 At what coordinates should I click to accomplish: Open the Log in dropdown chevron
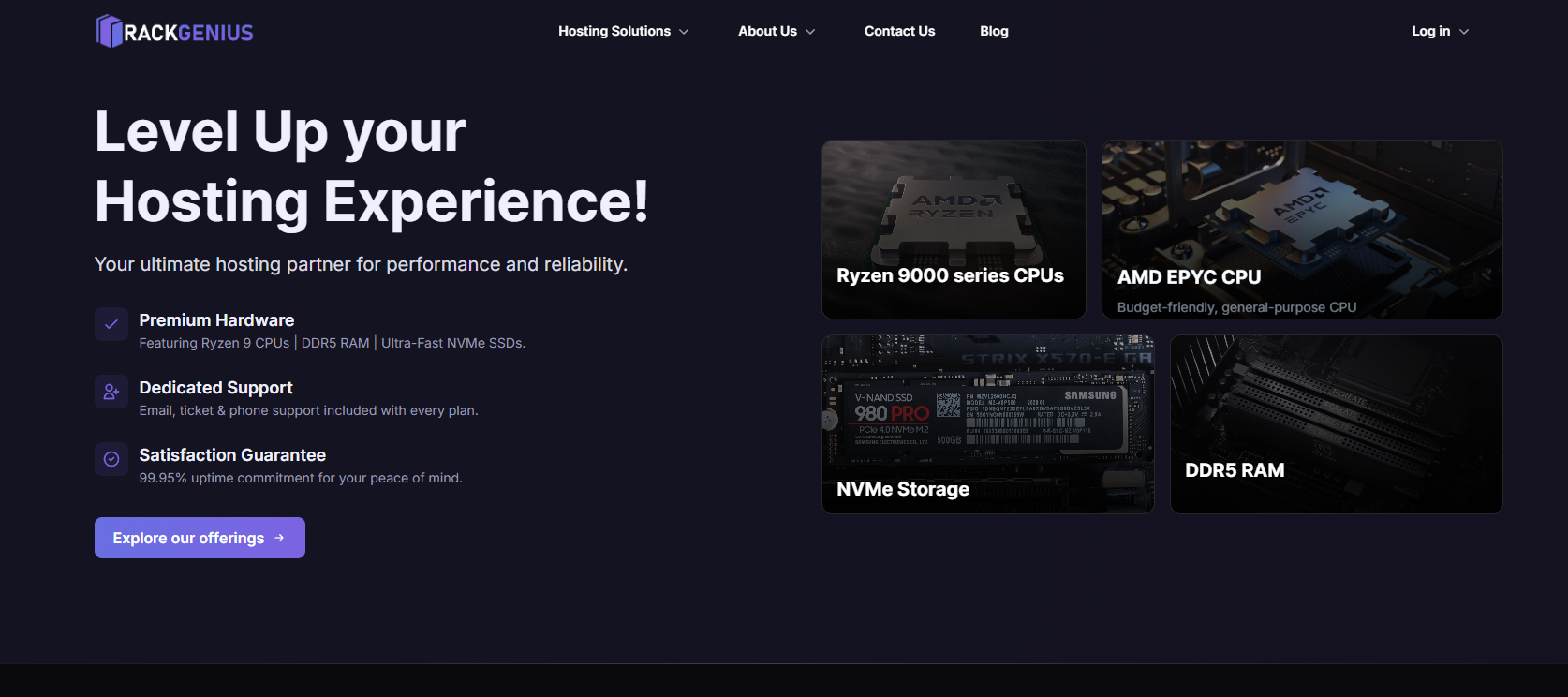[1464, 32]
